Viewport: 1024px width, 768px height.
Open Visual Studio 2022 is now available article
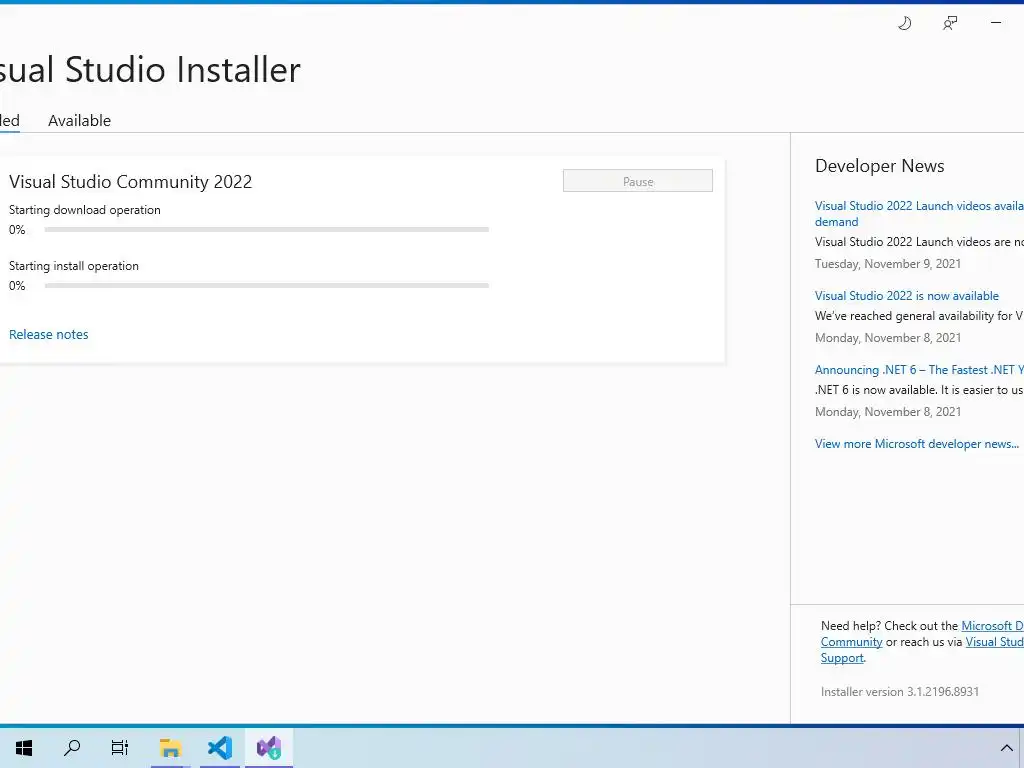pyautogui.click(x=906, y=296)
